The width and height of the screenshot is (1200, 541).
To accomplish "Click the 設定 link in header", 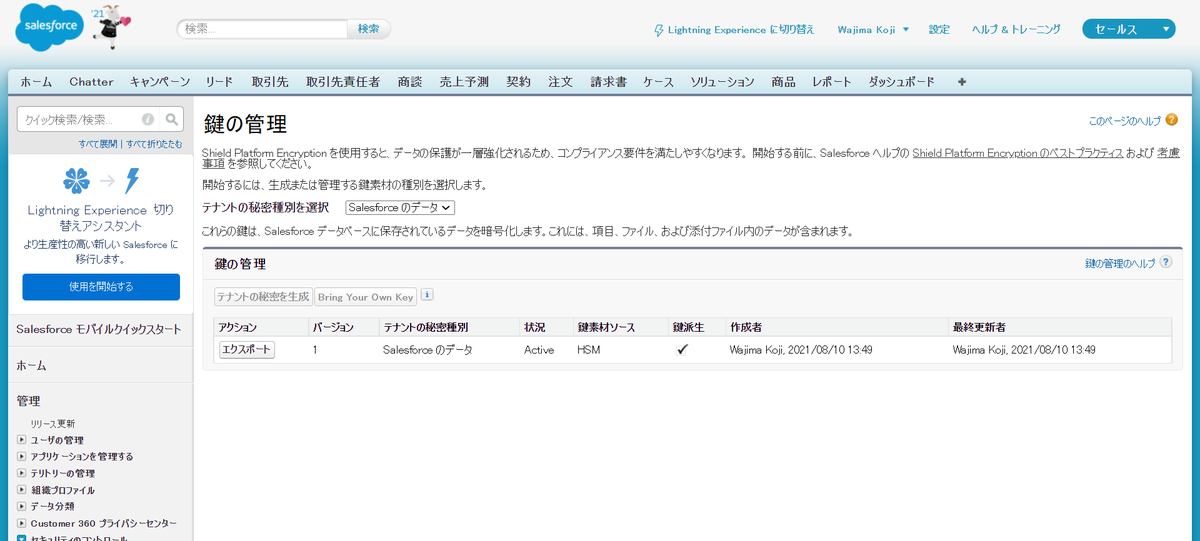I will [939, 30].
